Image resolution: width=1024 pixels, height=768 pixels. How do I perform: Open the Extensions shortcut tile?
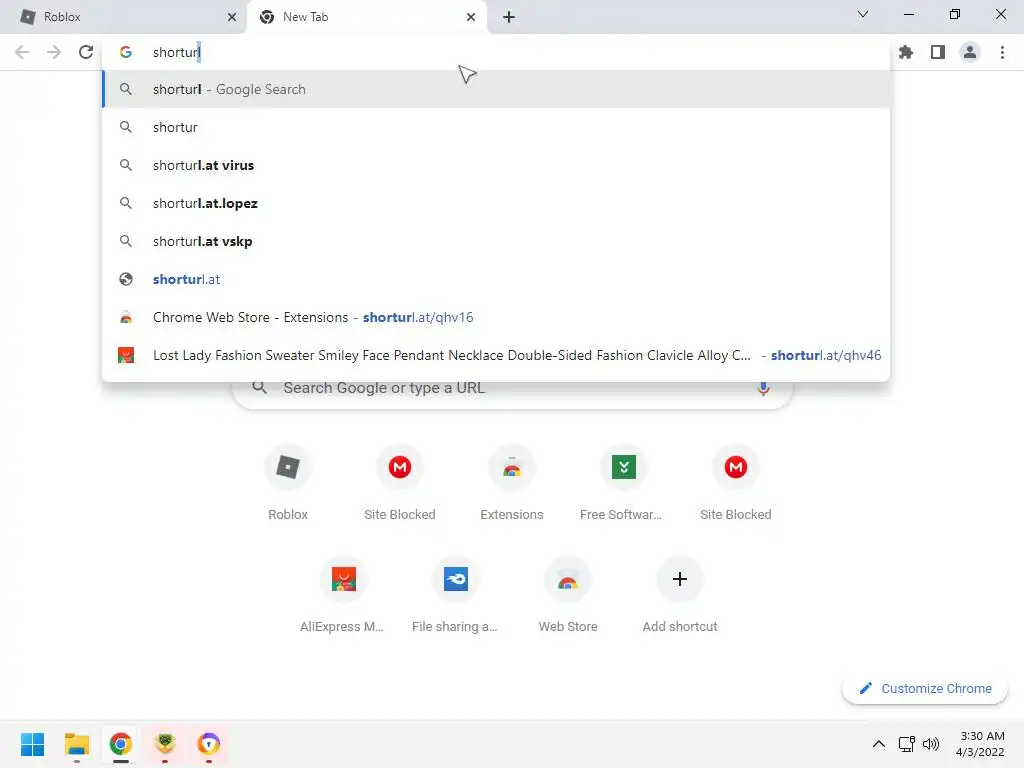point(512,483)
